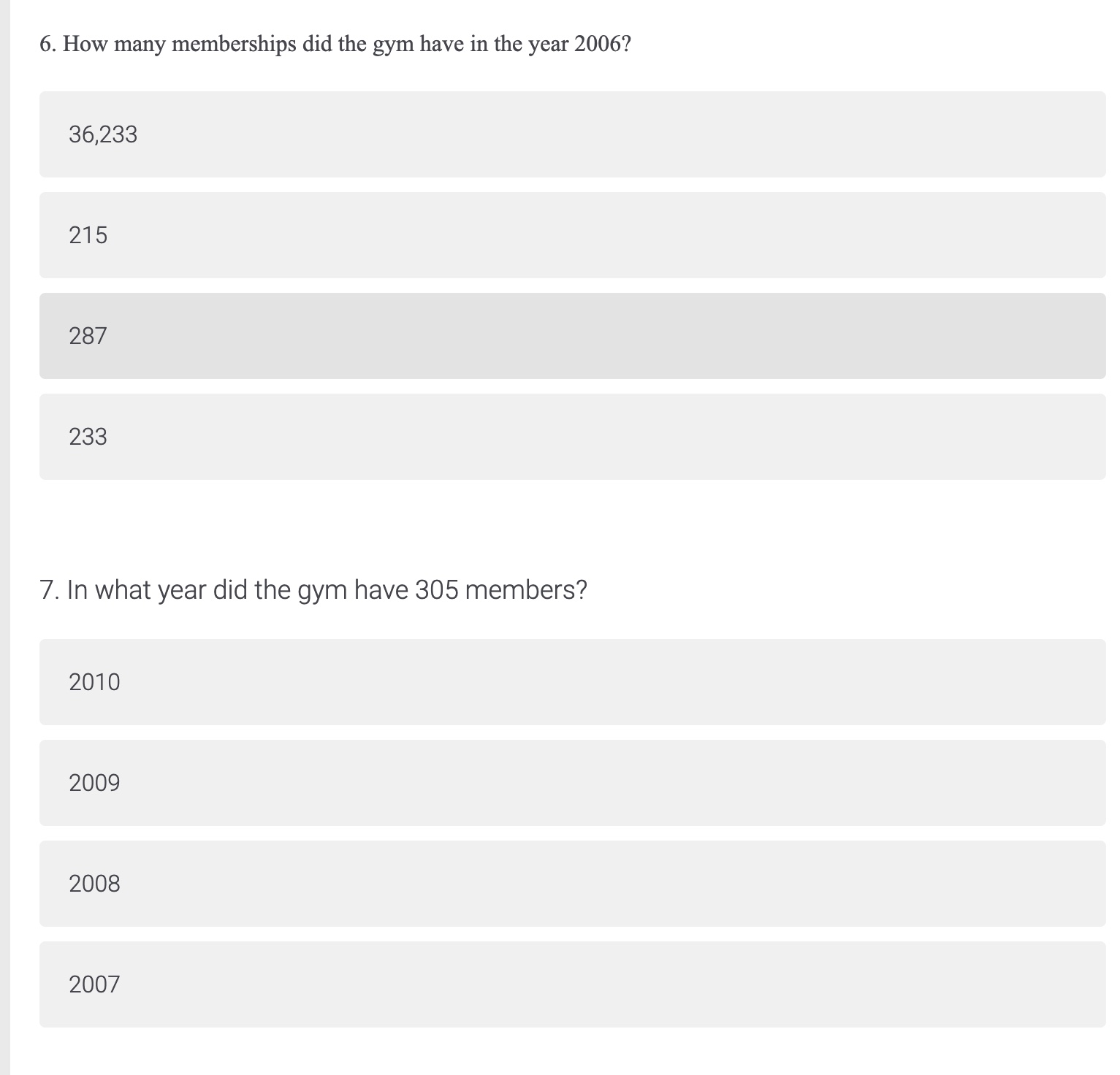The width and height of the screenshot is (1120, 1075).
Task: Click question 6 text about gym memberships
Action: click(x=335, y=44)
